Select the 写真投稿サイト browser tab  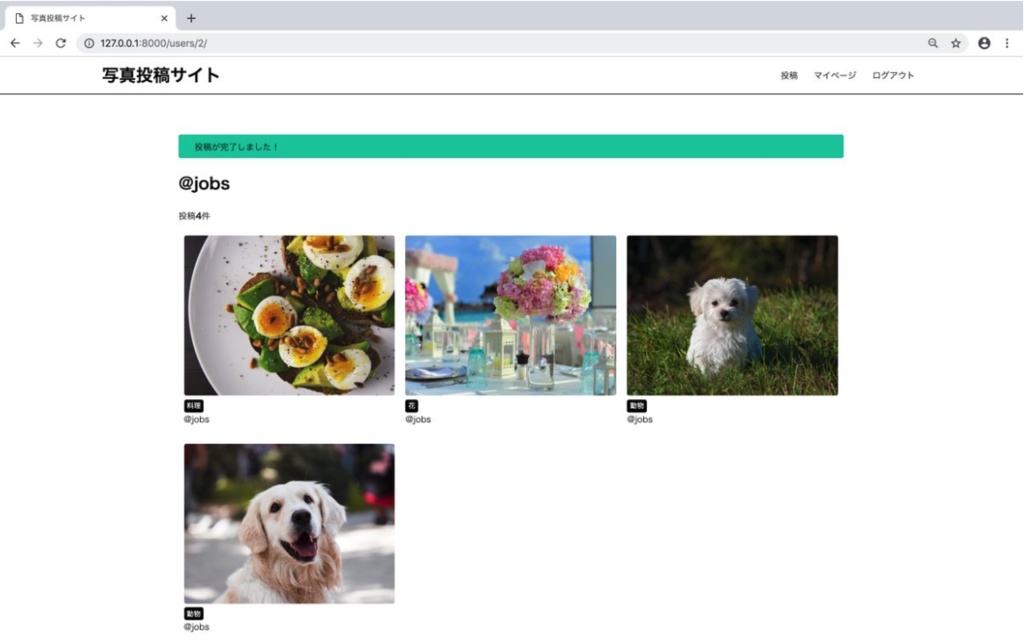[x=90, y=18]
